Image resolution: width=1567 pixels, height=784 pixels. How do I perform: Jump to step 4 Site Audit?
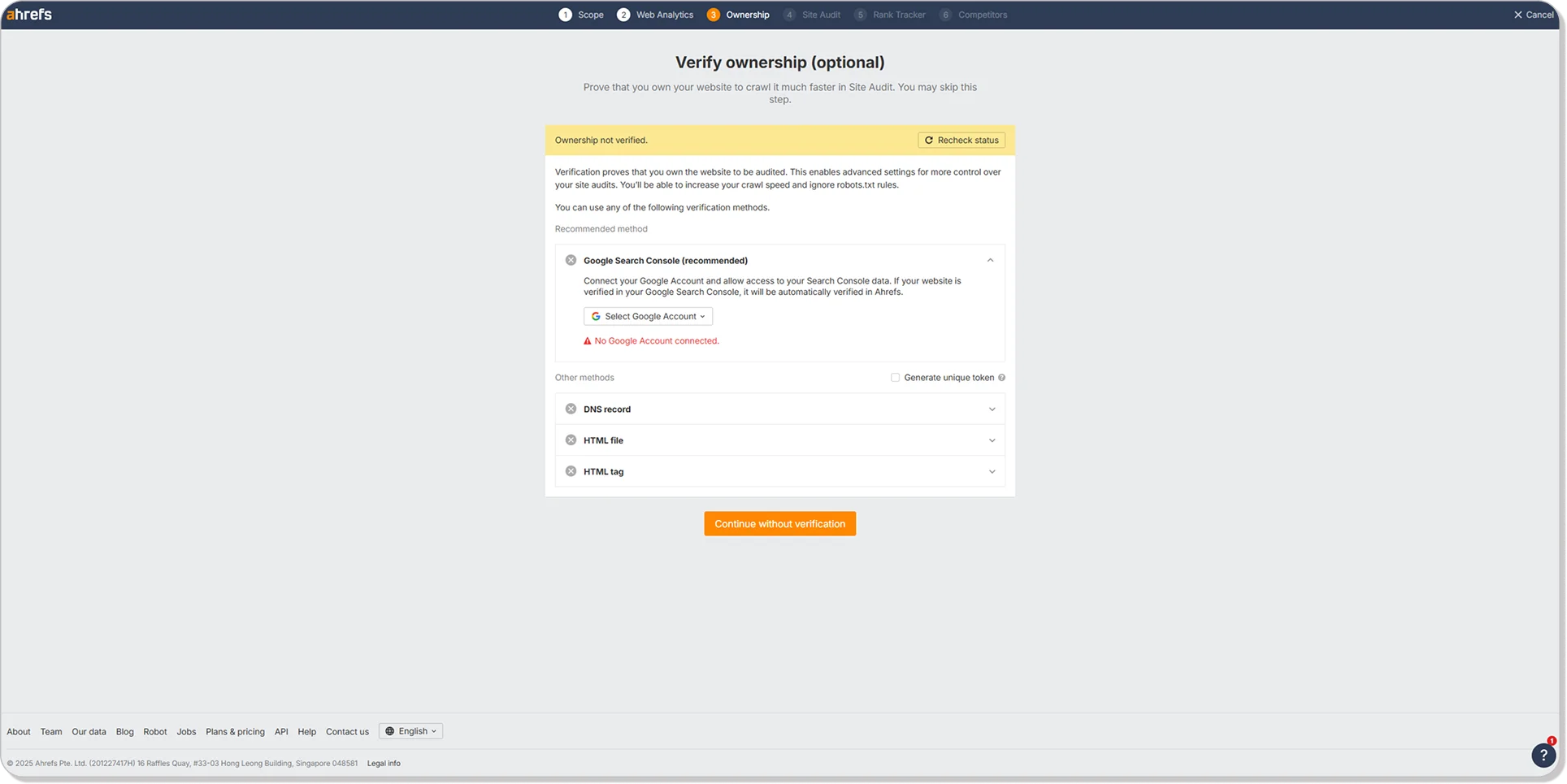812,15
